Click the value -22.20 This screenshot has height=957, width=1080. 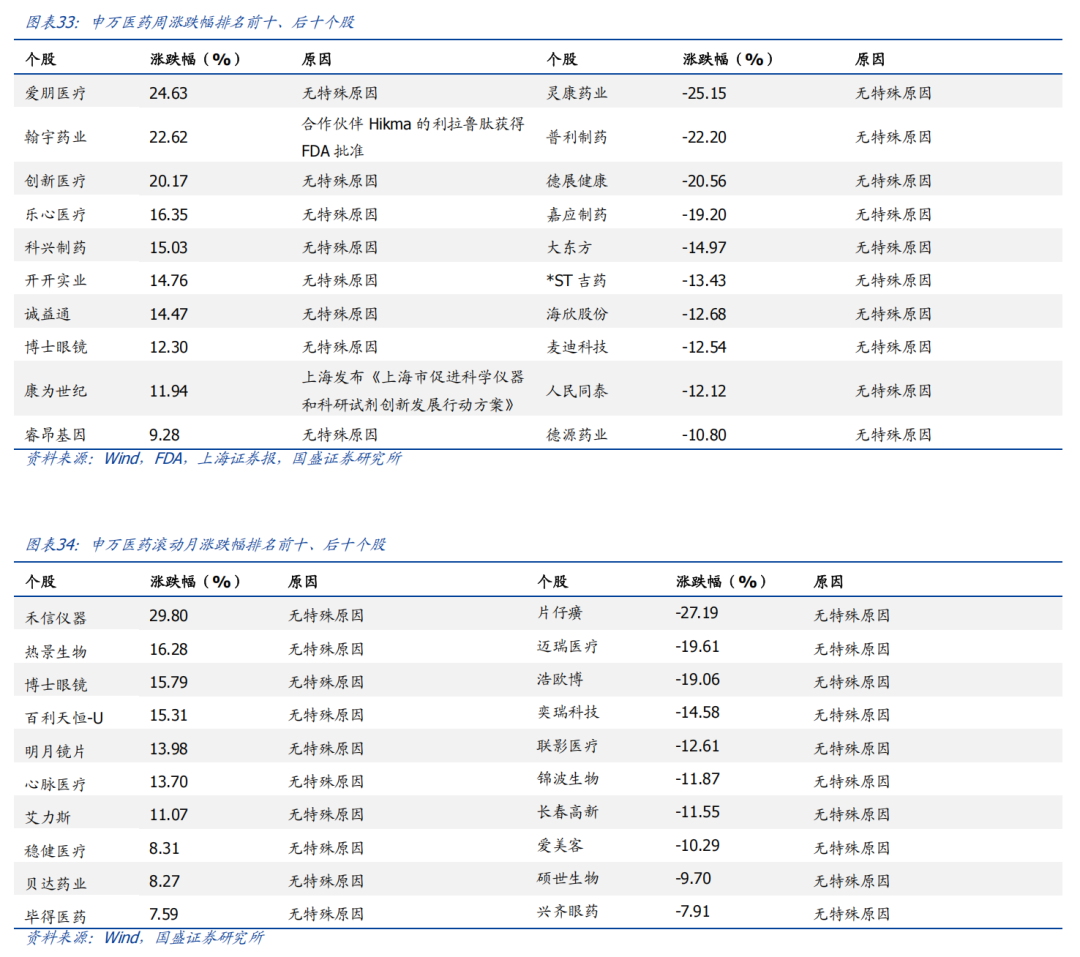(x=704, y=137)
